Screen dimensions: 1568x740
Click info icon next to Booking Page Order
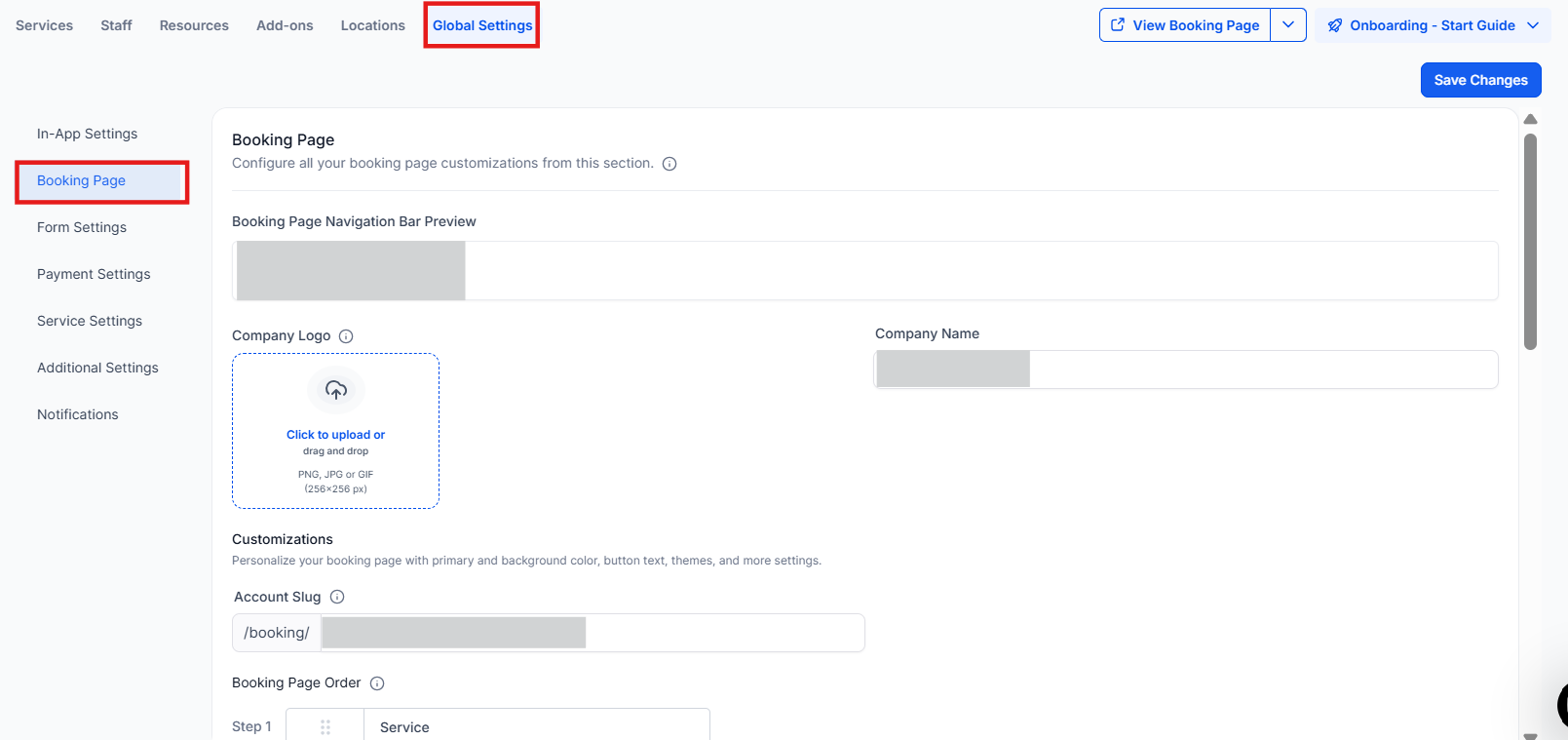point(377,683)
